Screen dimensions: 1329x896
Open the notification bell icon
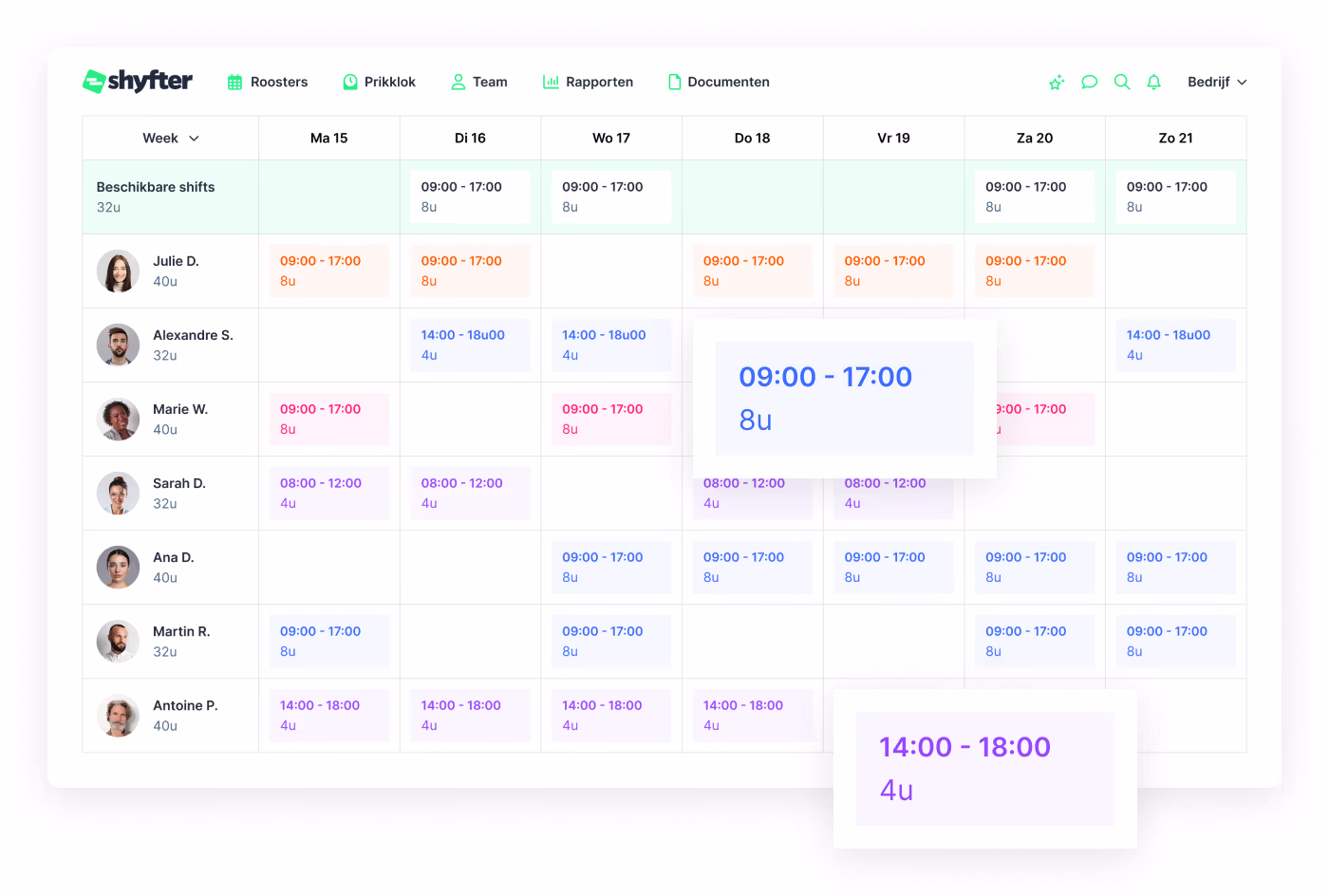(x=1153, y=82)
